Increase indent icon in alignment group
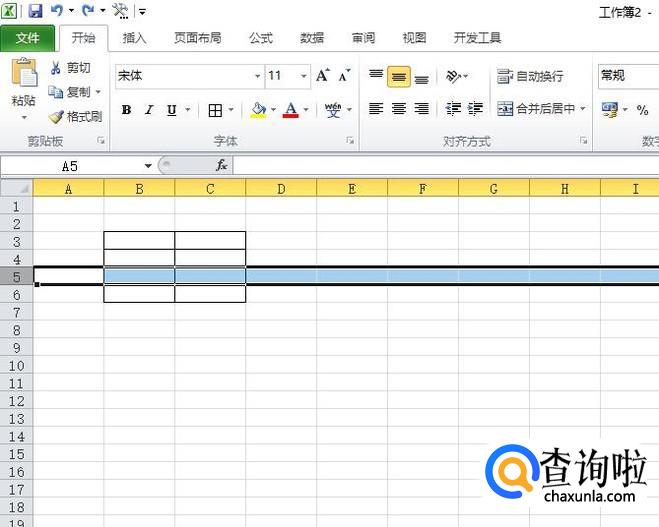Screen dimensions: 659x527 tap(475, 109)
